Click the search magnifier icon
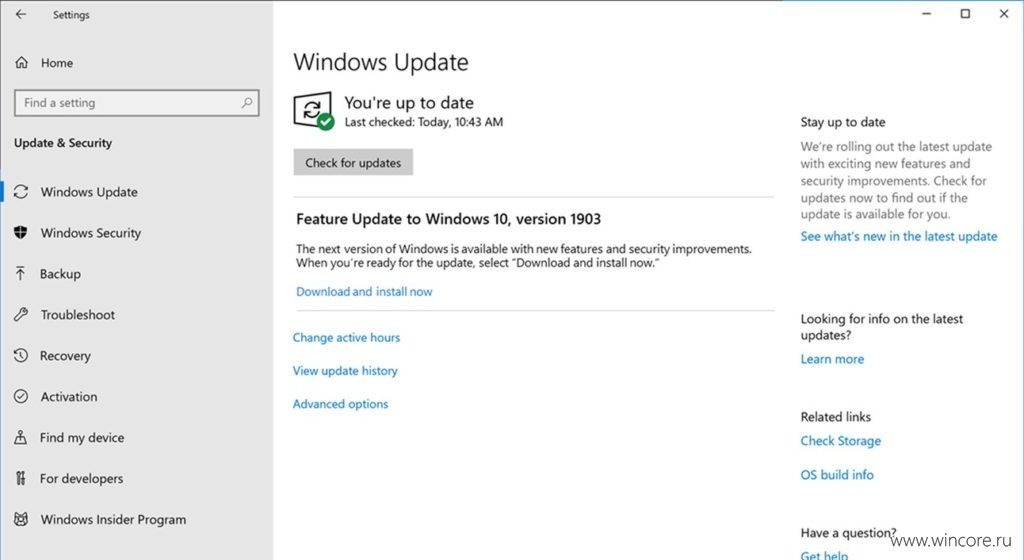1024x560 pixels. 247,102
